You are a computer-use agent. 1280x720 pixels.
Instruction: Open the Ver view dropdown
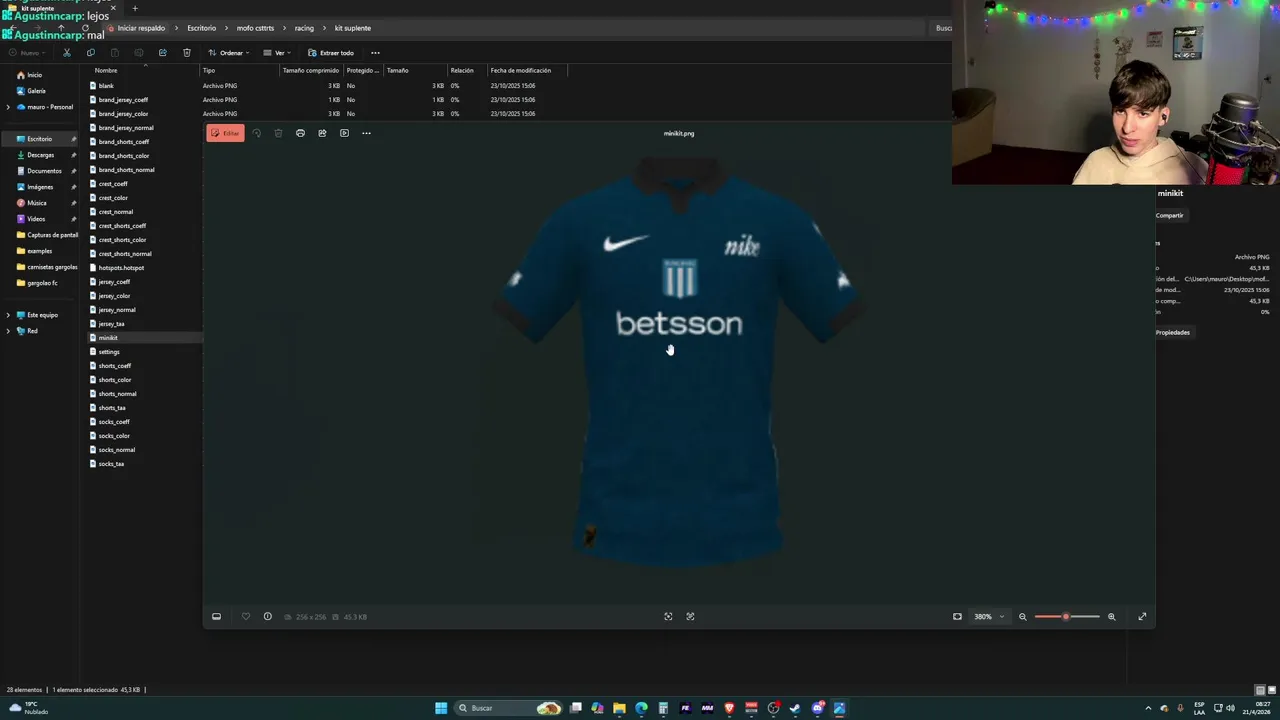(276, 53)
